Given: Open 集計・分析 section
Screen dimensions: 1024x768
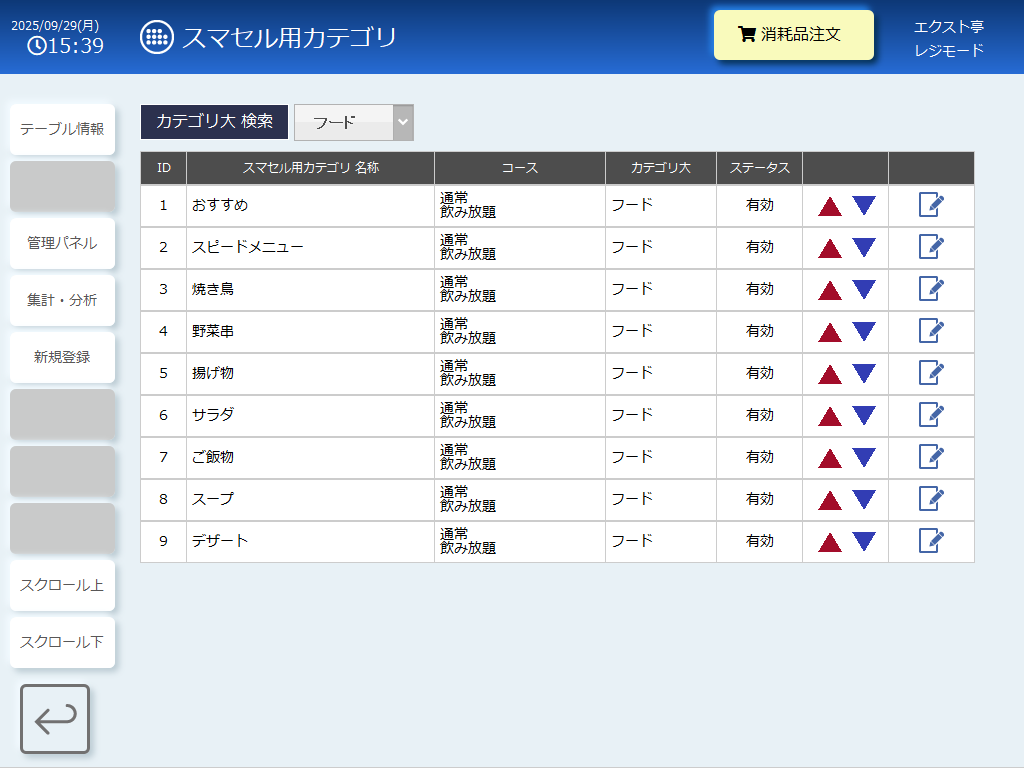Looking at the screenshot, I should pos(62,300).
